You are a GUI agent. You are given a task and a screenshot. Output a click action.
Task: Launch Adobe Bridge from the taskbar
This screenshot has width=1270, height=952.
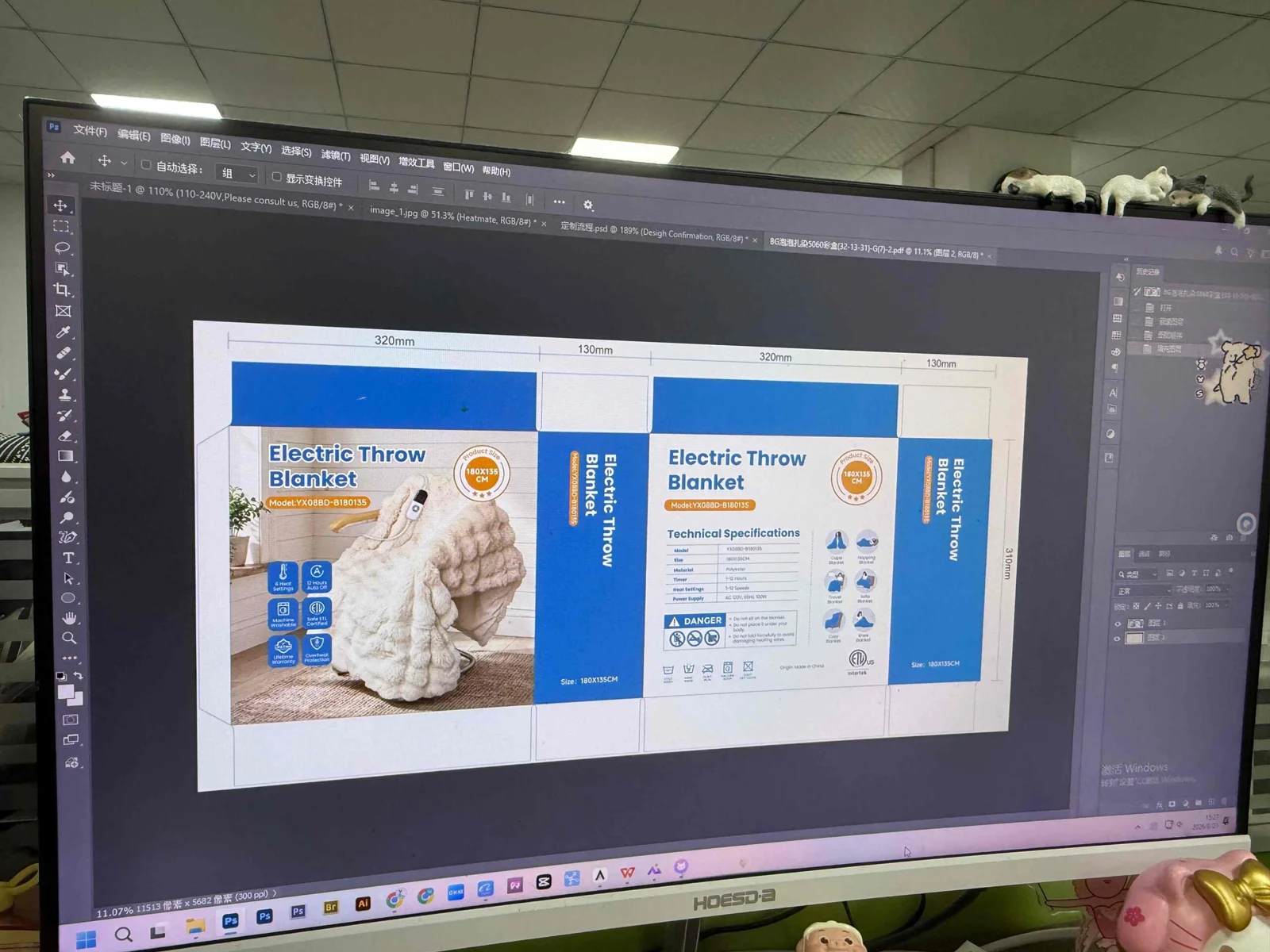tap(331, 907)
